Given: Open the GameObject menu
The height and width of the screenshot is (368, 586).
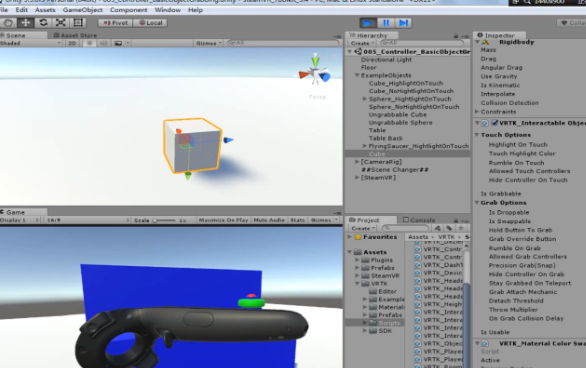Looking at the screenshot, I should [x=83, y=10].
